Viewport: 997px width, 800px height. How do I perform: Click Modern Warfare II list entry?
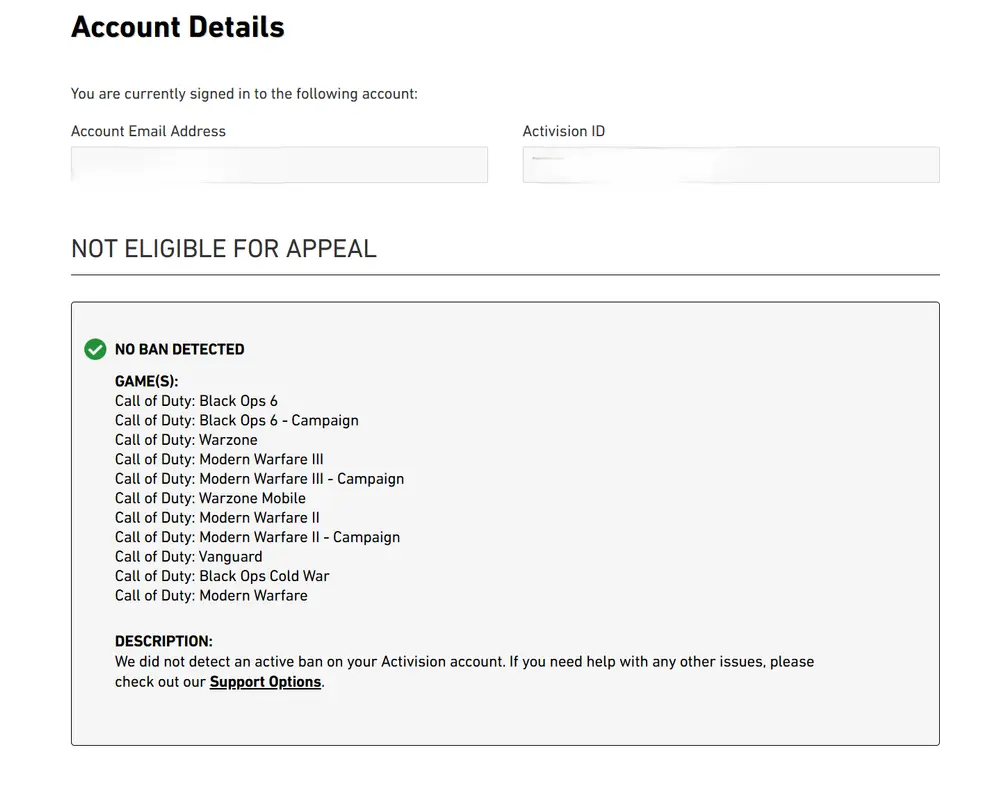click(217, 518)
